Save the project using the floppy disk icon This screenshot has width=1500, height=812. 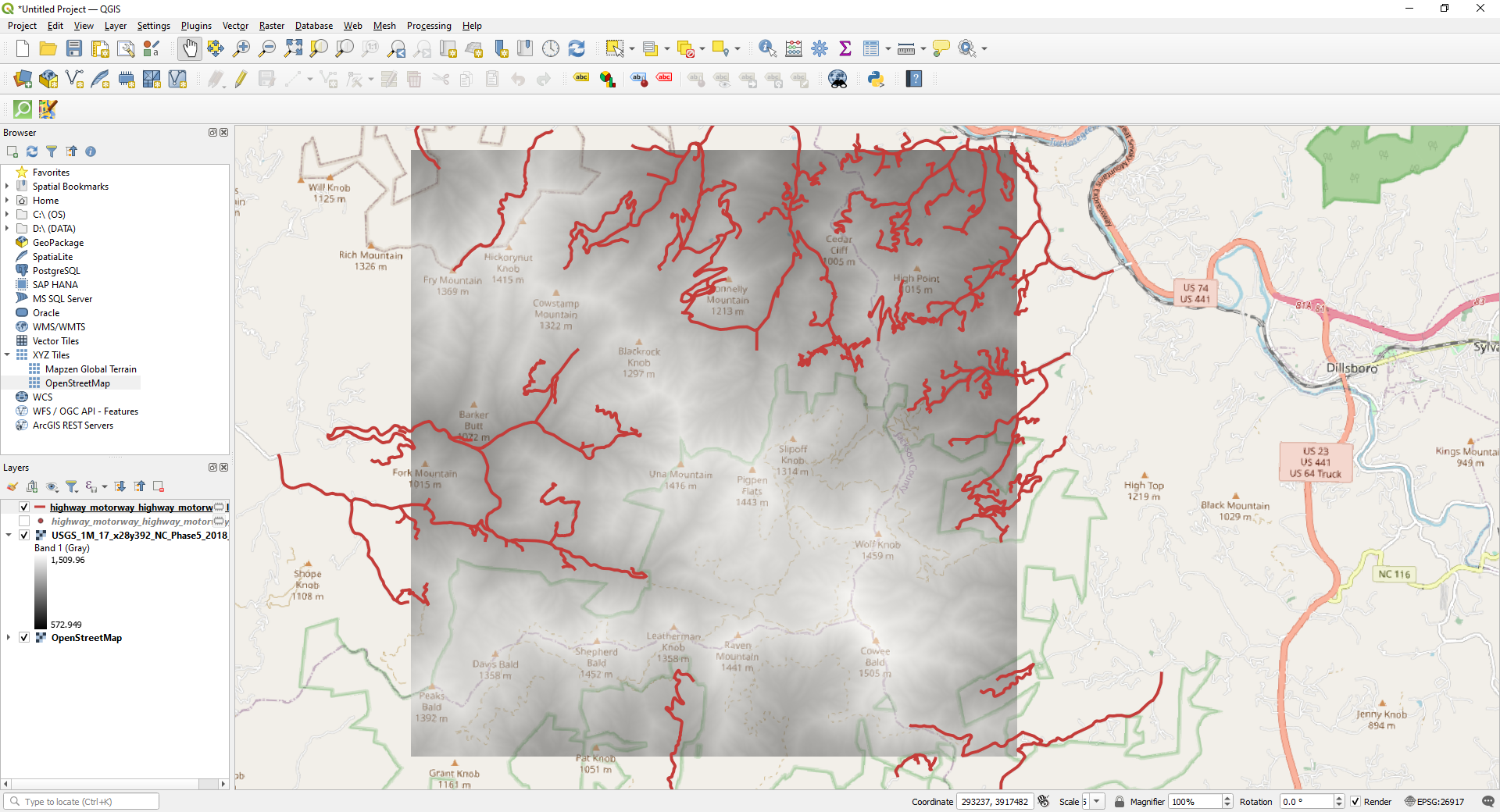[x=74, y=48]
